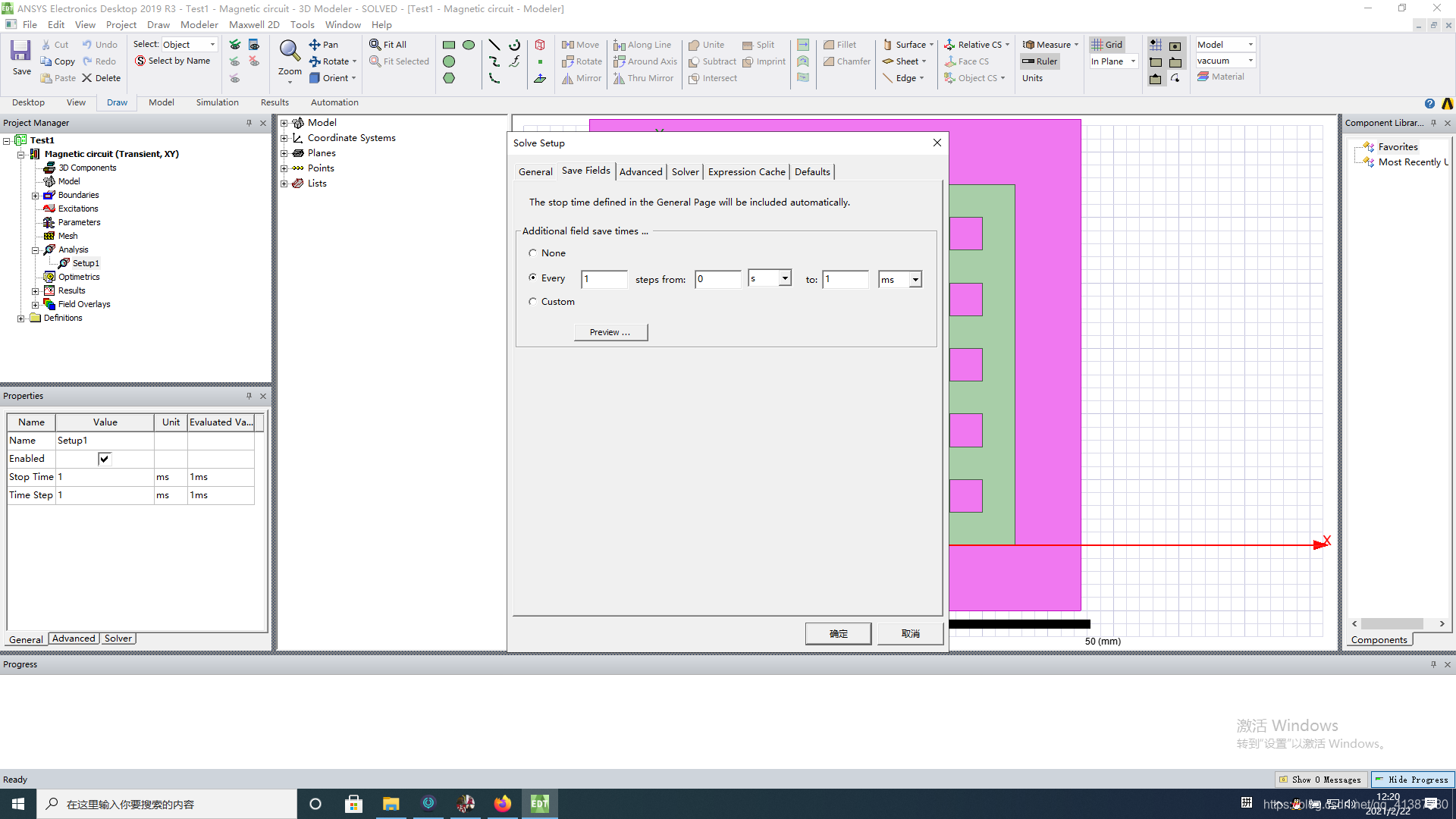Expand the Boundaries project node
Viewport: 1456px width, 819px height.
point(35,196)
